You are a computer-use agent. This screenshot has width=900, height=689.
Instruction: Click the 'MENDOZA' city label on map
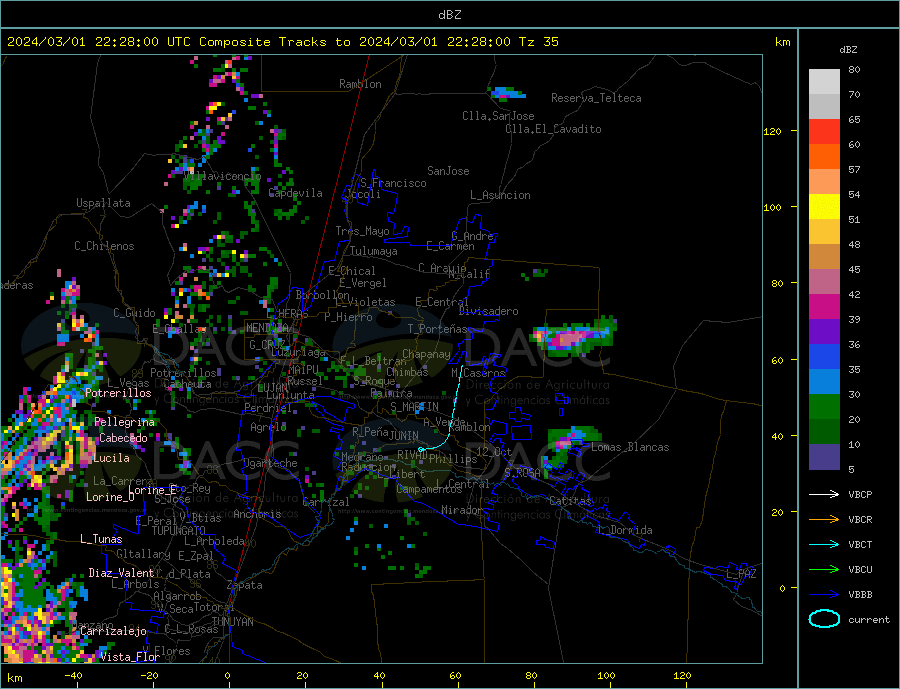tap(267, 328)
